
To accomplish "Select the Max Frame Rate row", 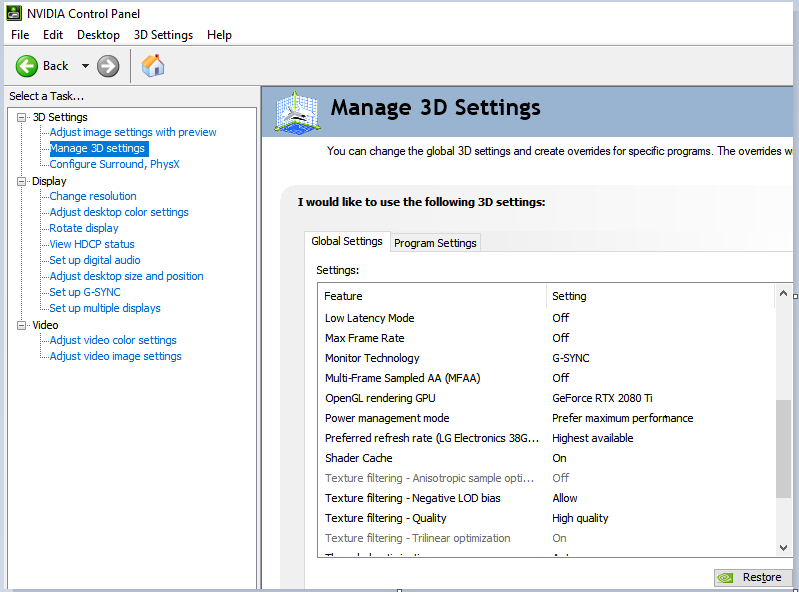I will click(546, 338).
